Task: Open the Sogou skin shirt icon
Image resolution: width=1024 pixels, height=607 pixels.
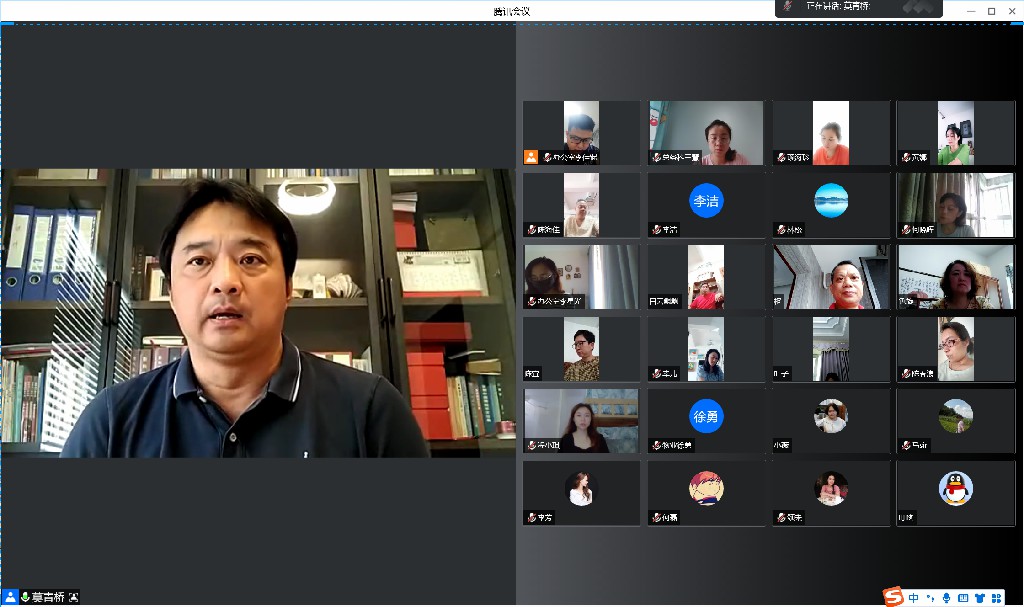Action: 980,598
